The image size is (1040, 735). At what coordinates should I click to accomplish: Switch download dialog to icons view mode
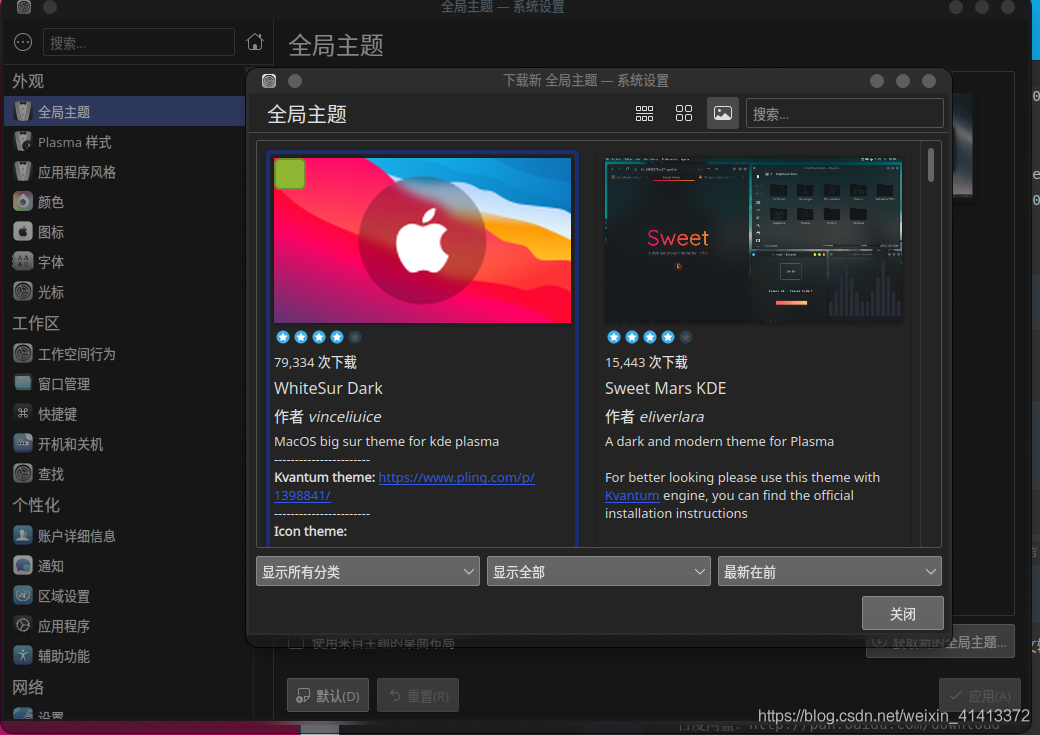click(x=684, y=113)
